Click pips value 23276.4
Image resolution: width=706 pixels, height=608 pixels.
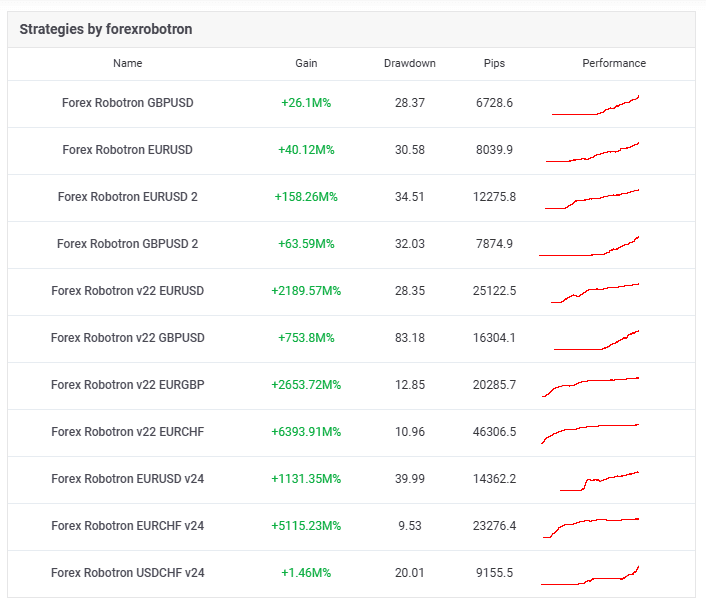pos(494,526)
